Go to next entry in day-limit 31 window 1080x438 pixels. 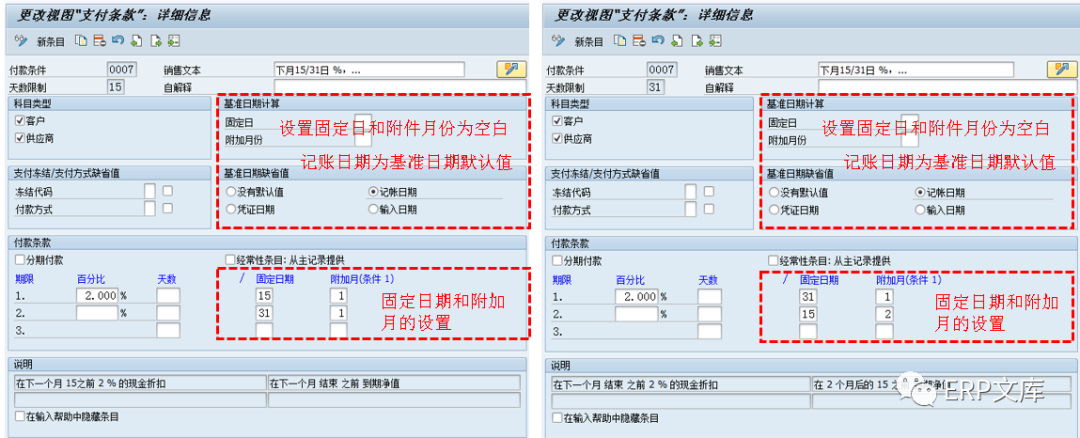tap(697, 41)
